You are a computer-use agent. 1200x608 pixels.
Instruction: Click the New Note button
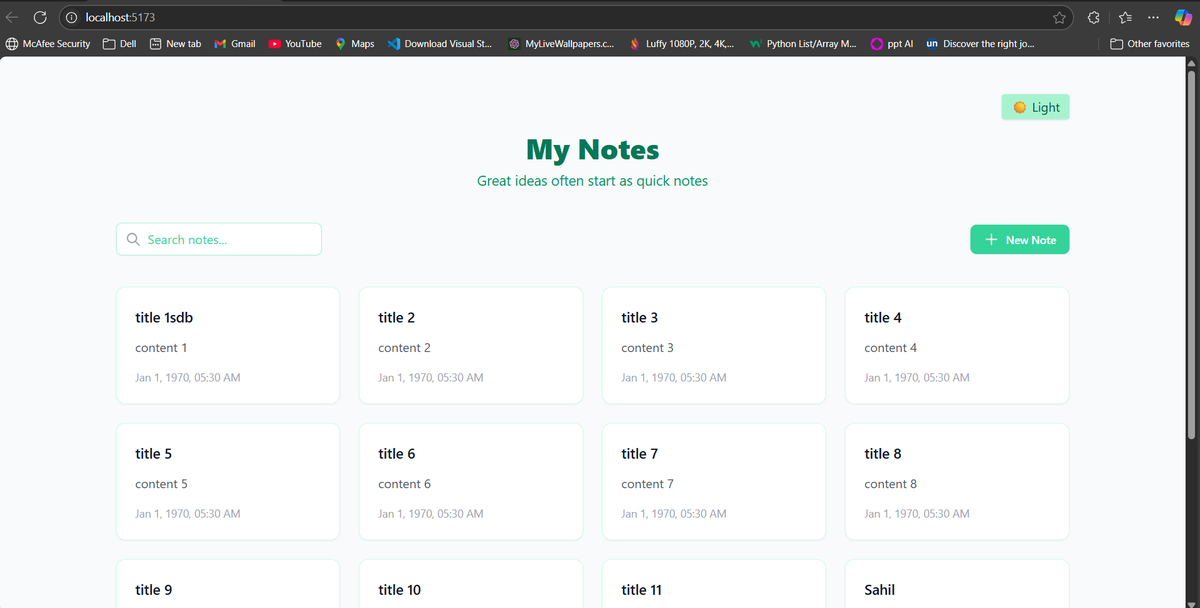coord(1019,240)
